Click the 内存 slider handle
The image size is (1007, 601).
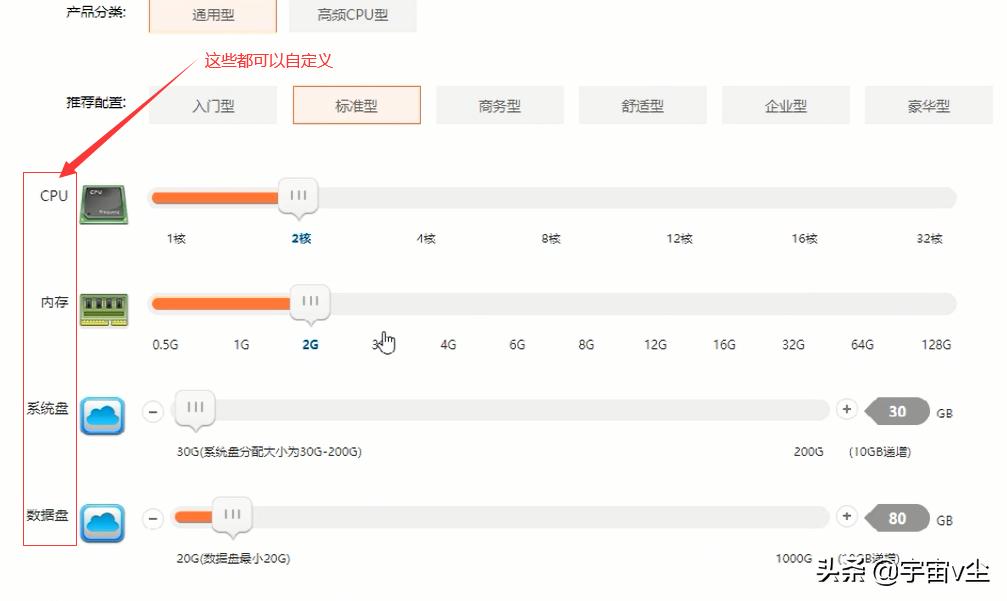(309, 302)
